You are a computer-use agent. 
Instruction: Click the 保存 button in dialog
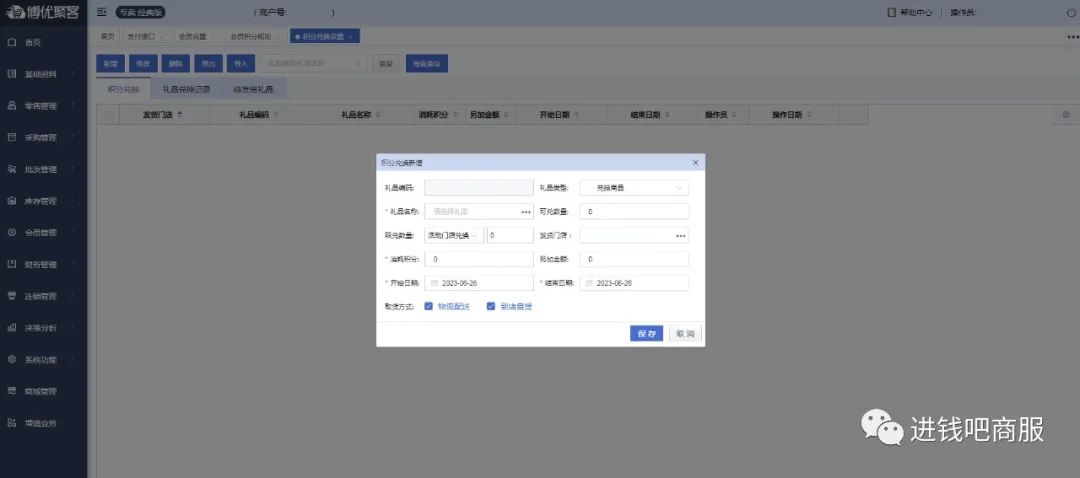(646, 333)
